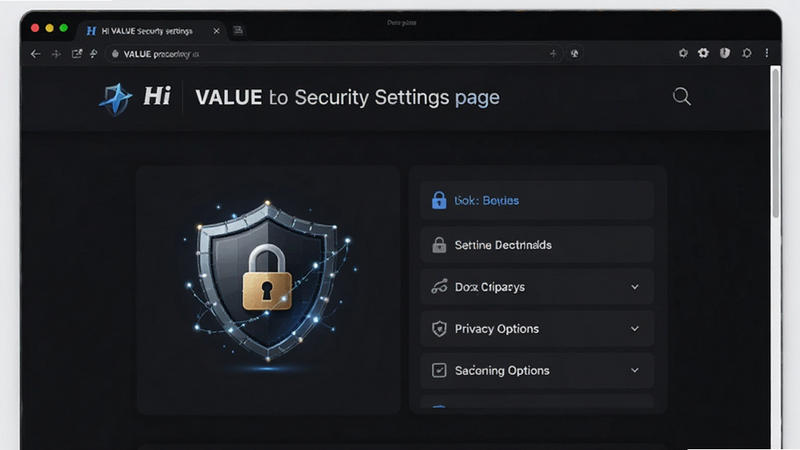Screen dimensions: 800x450
Task: Open the Settine Dectrinalds item
Action: [537, 245]
